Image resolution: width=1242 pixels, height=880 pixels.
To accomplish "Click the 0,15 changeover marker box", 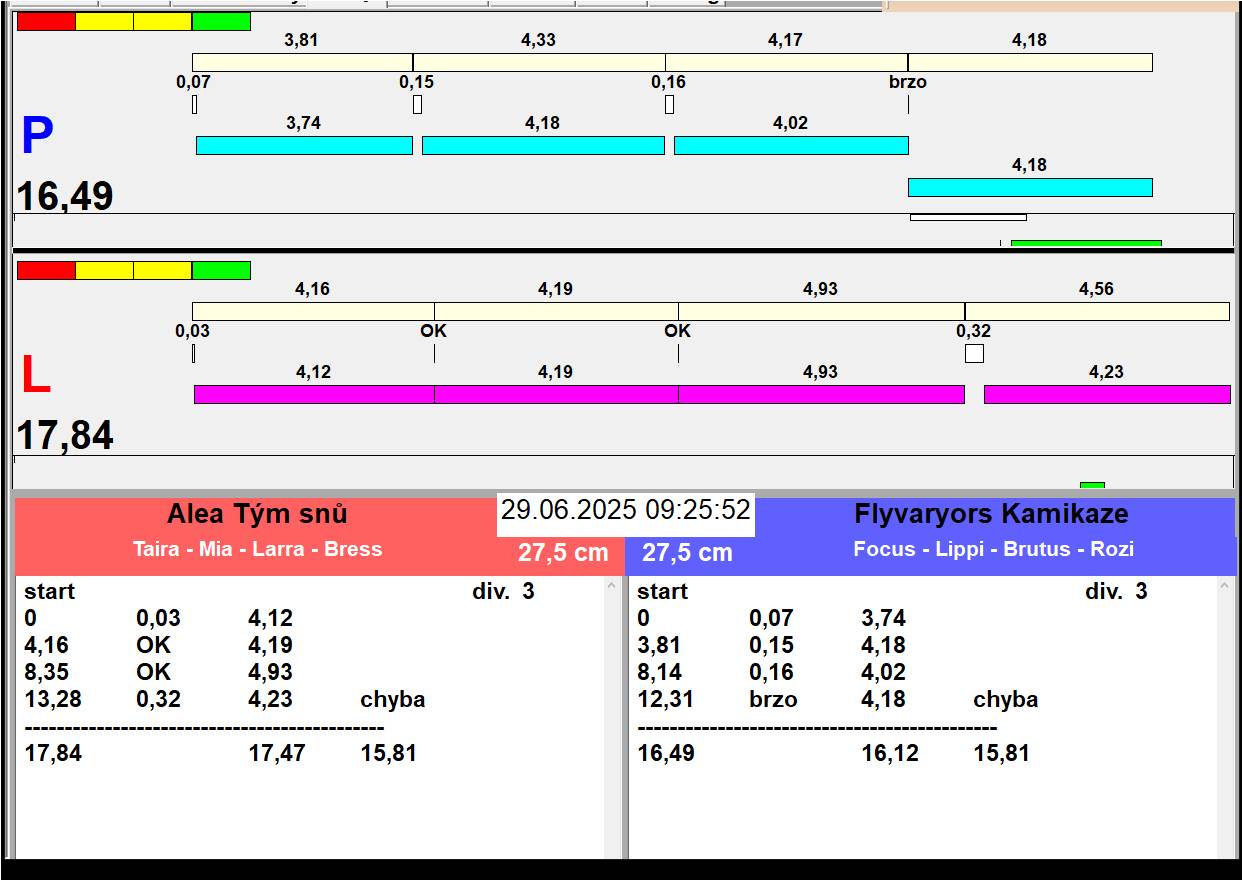I will (417, 104).
